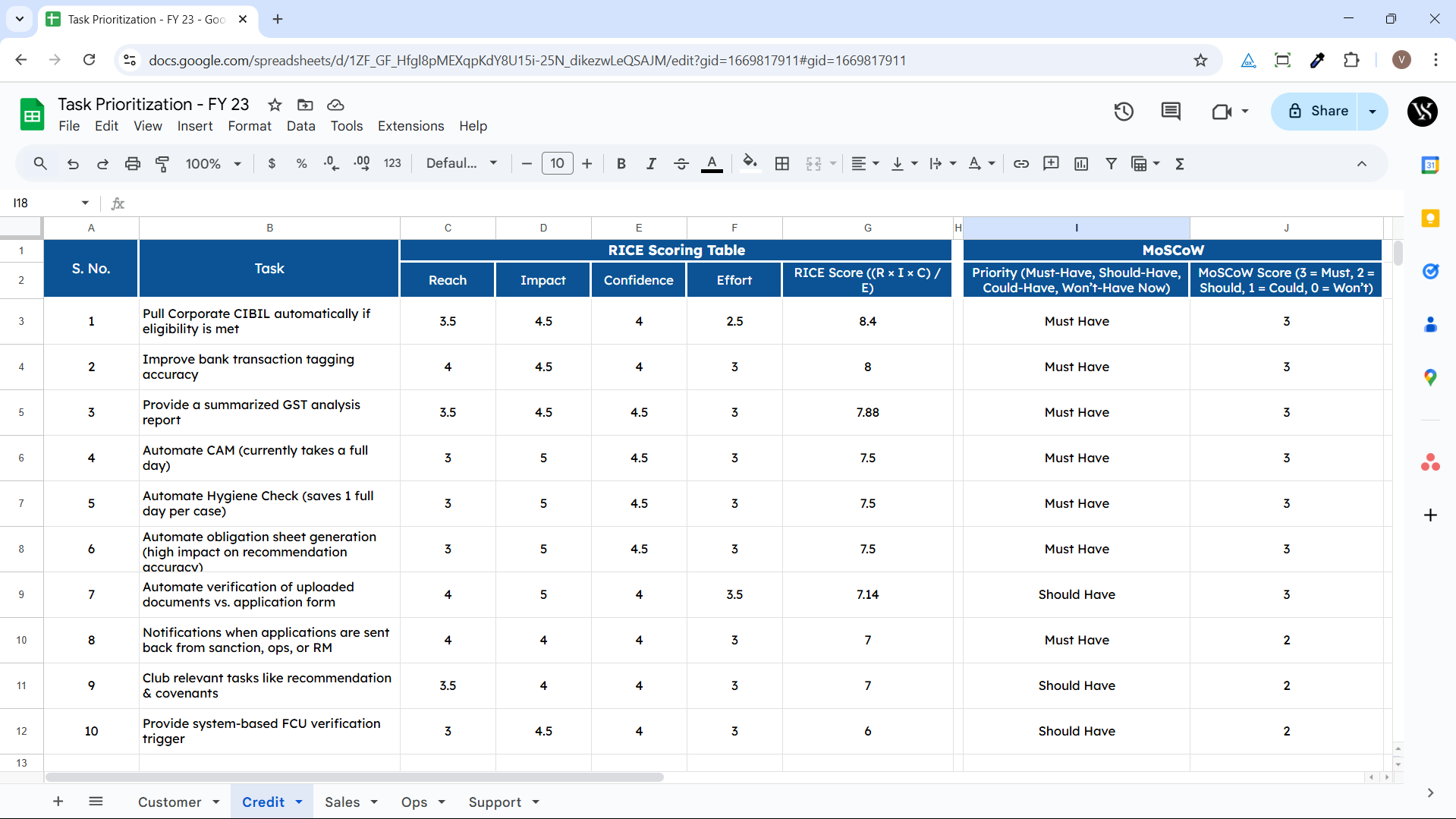Edit the font size field
This screenshot has width=1456, height=819.
pos(558,163)
